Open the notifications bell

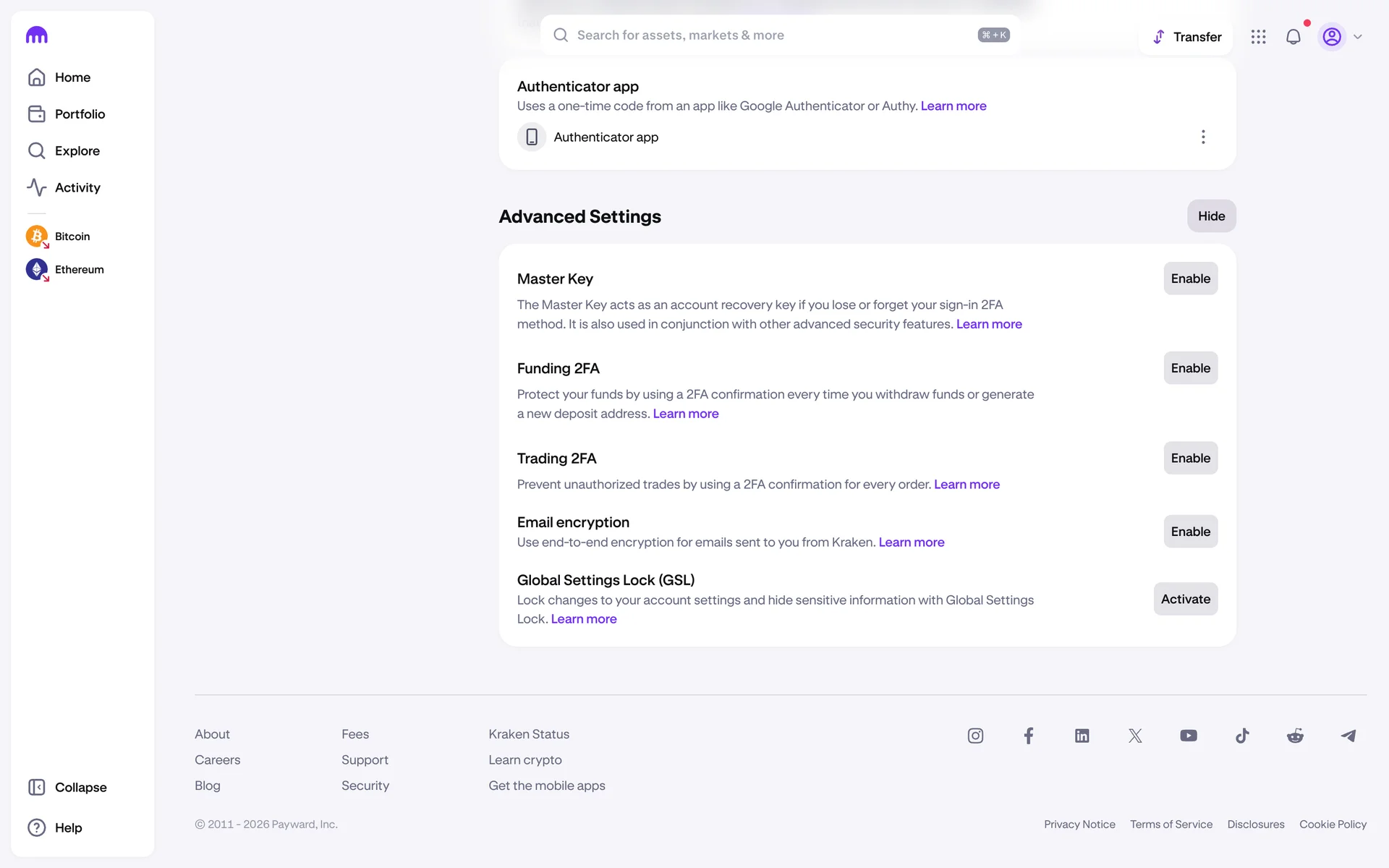[1293, 37]
